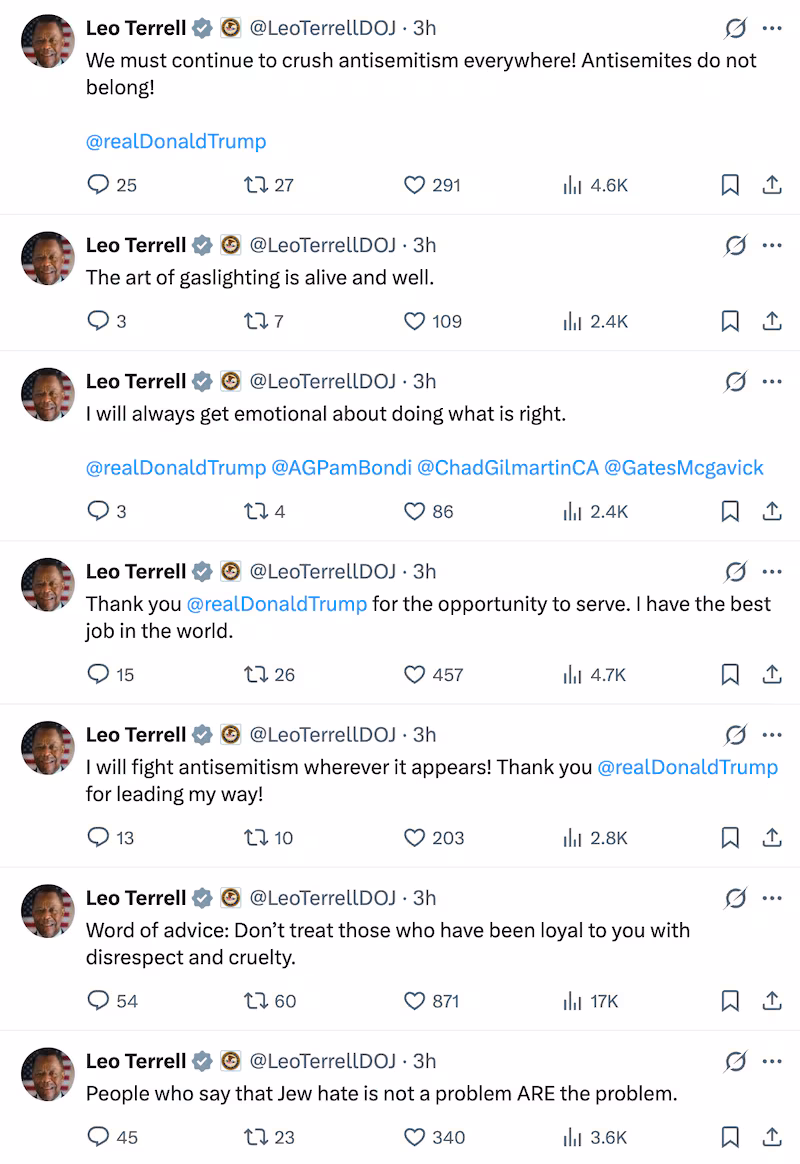Open the @realDonaldTrump mention in the first tweet
Image resolution: width=800 pixels, height=1164 pixels.
coord(176,141)
